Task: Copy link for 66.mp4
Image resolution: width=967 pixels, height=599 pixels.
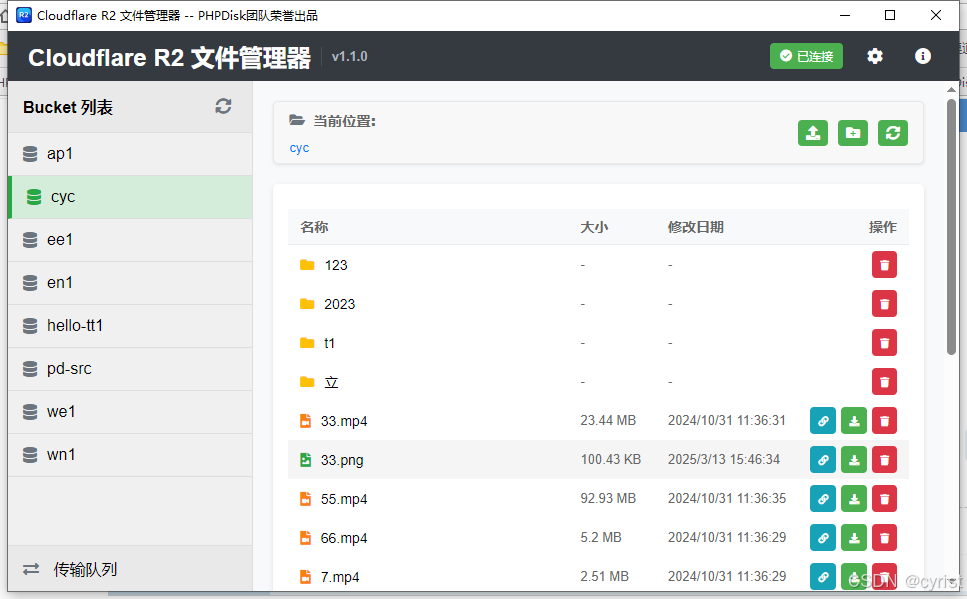Action: point(823,538)
